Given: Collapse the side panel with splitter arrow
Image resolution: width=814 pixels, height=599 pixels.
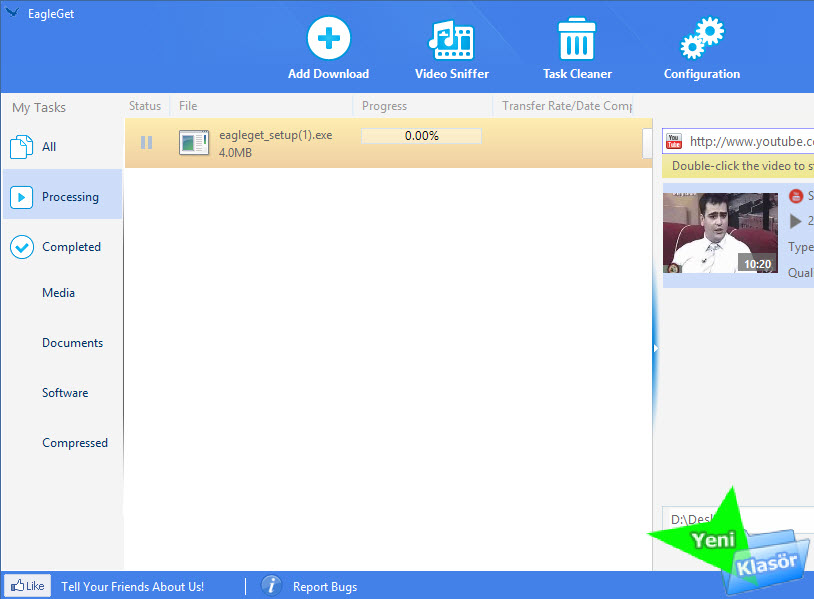Looking at the screenshot, I should 655,348.
